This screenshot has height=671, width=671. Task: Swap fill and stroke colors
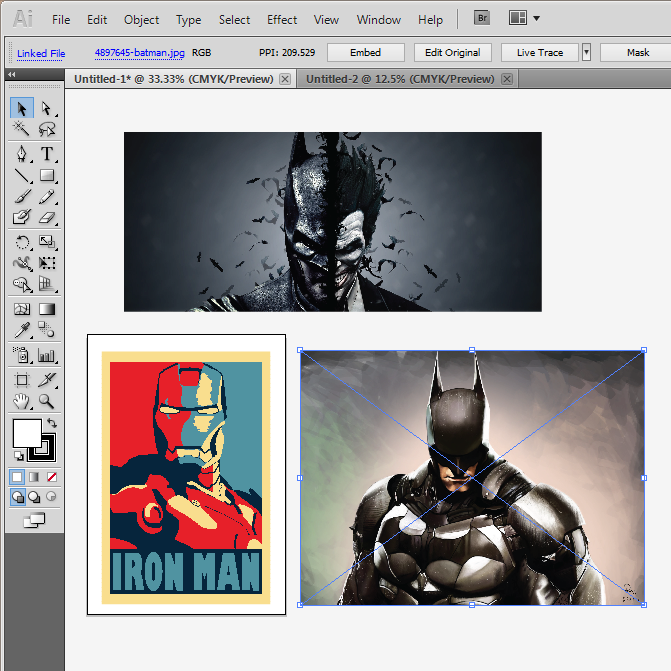coord(52,424)
